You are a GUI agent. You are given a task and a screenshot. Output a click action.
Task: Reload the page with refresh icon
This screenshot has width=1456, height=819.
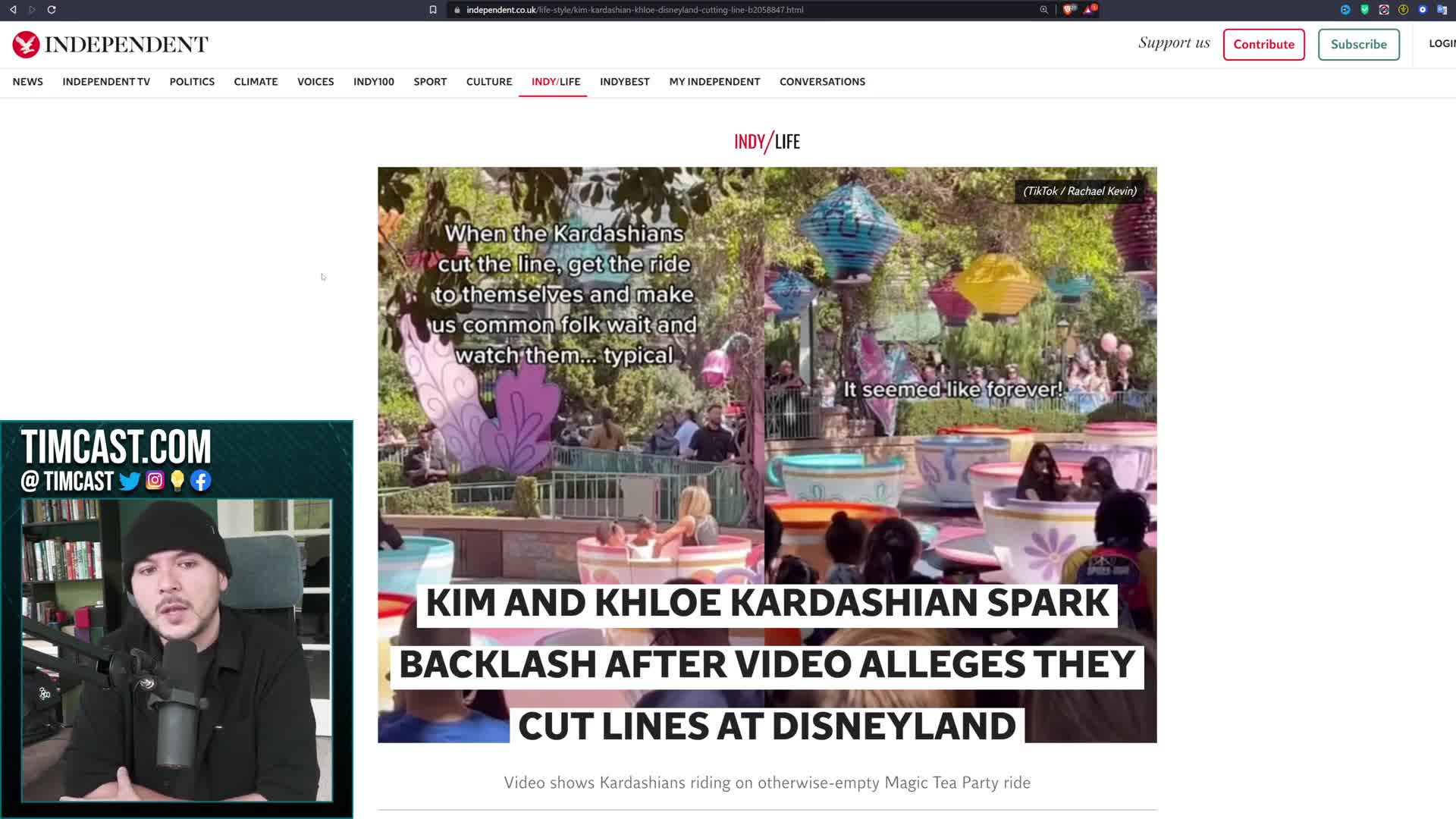click(x=52, y=10)
